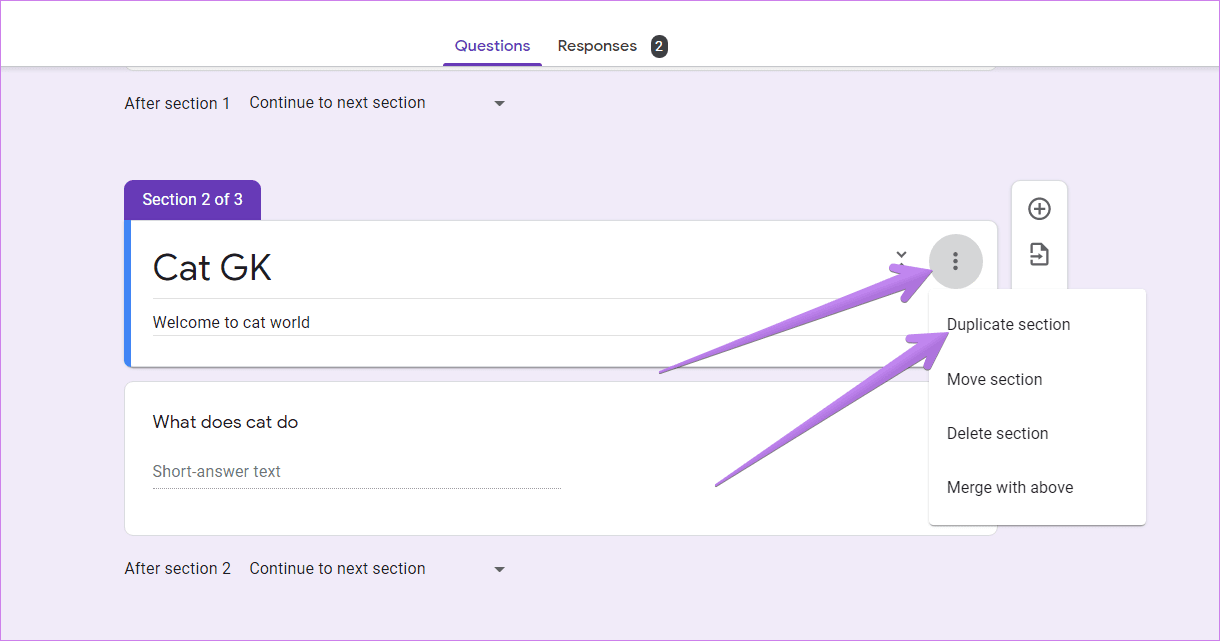Open the Responses tab
The height and width of the screenshot is (641, 1220).
(597, 46)
